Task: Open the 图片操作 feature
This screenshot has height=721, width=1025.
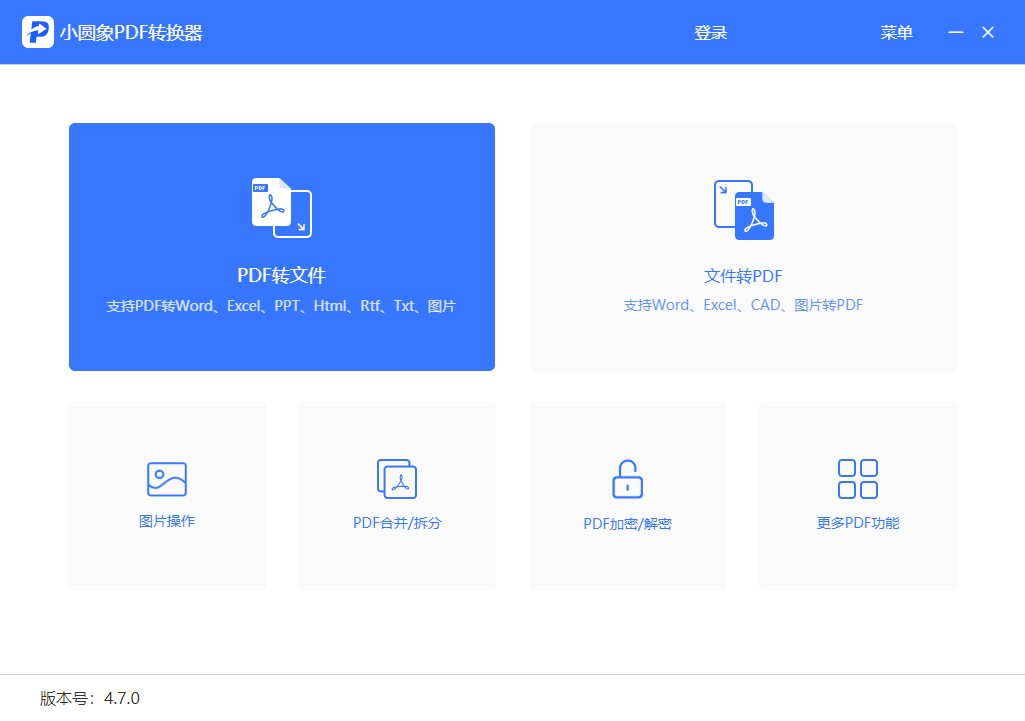Action: click(x=166, y=495)
